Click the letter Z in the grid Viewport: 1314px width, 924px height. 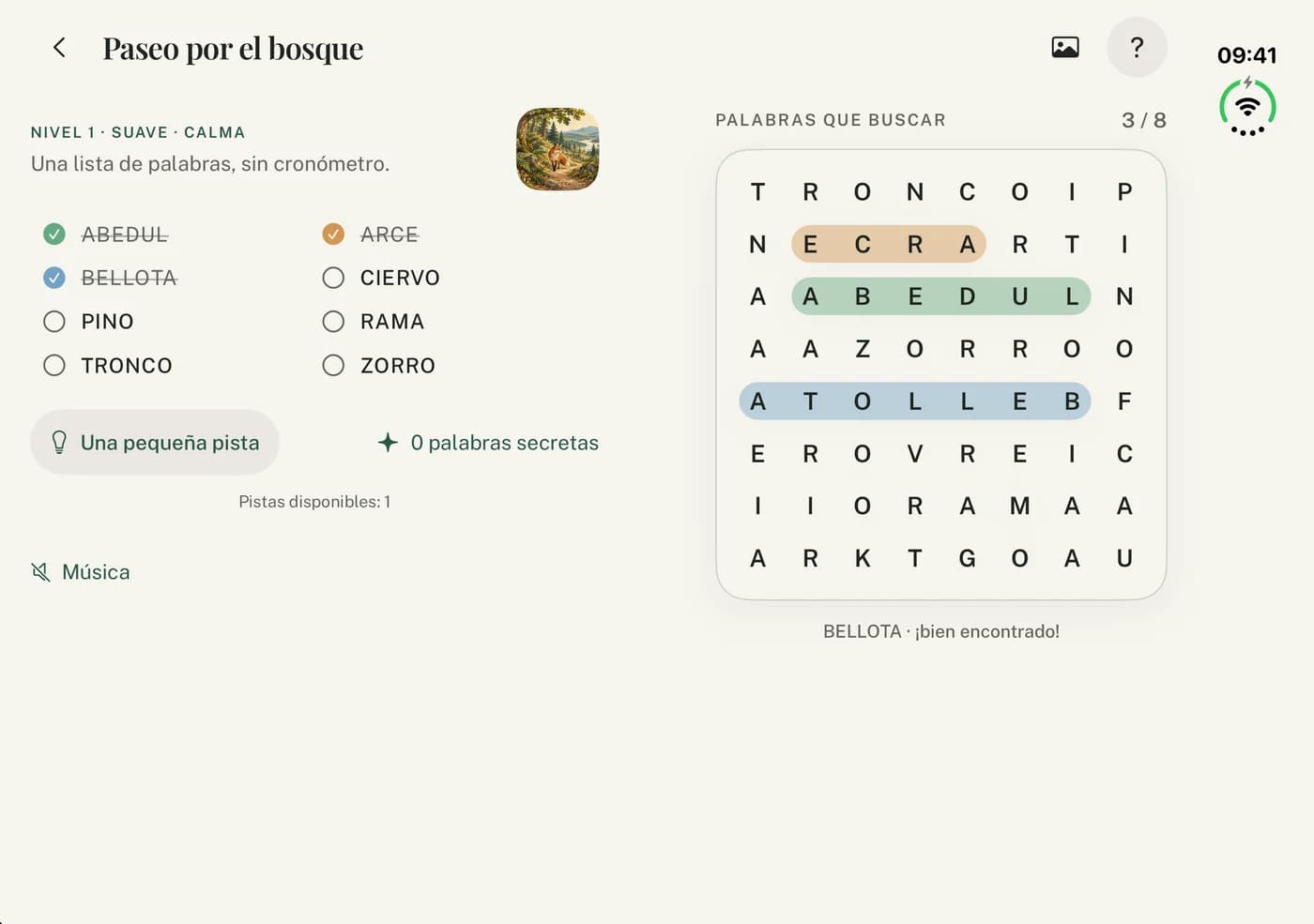click(863, 349)
